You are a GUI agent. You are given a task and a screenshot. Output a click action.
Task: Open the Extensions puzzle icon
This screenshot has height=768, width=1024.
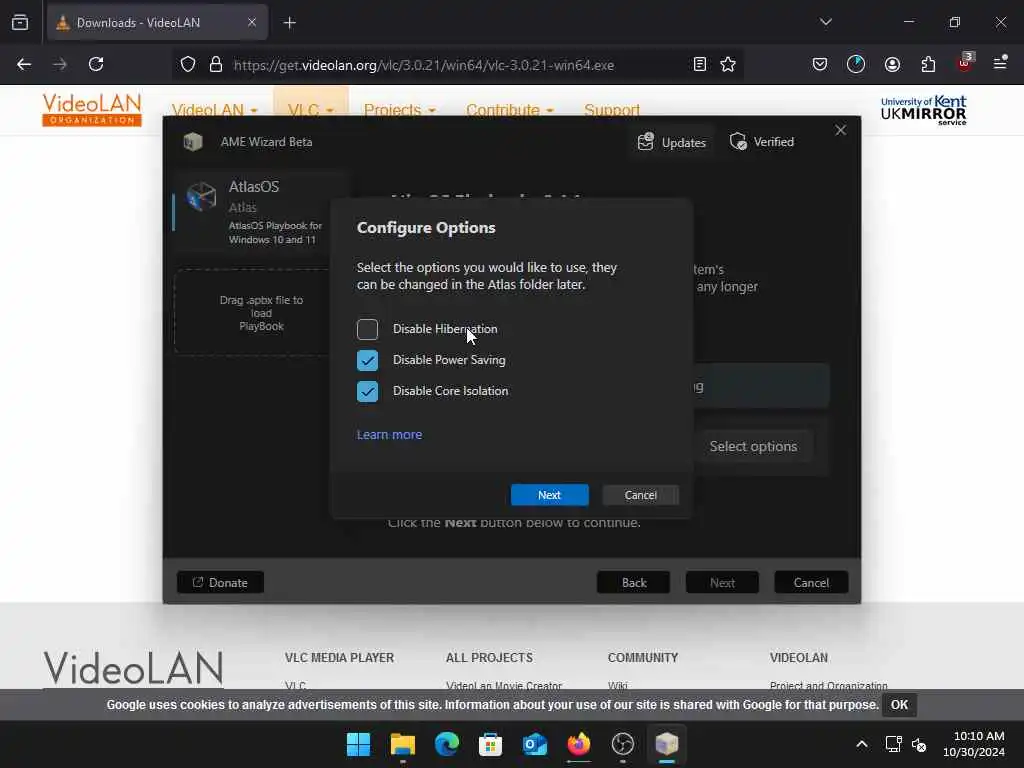click(x=928, y=65)
